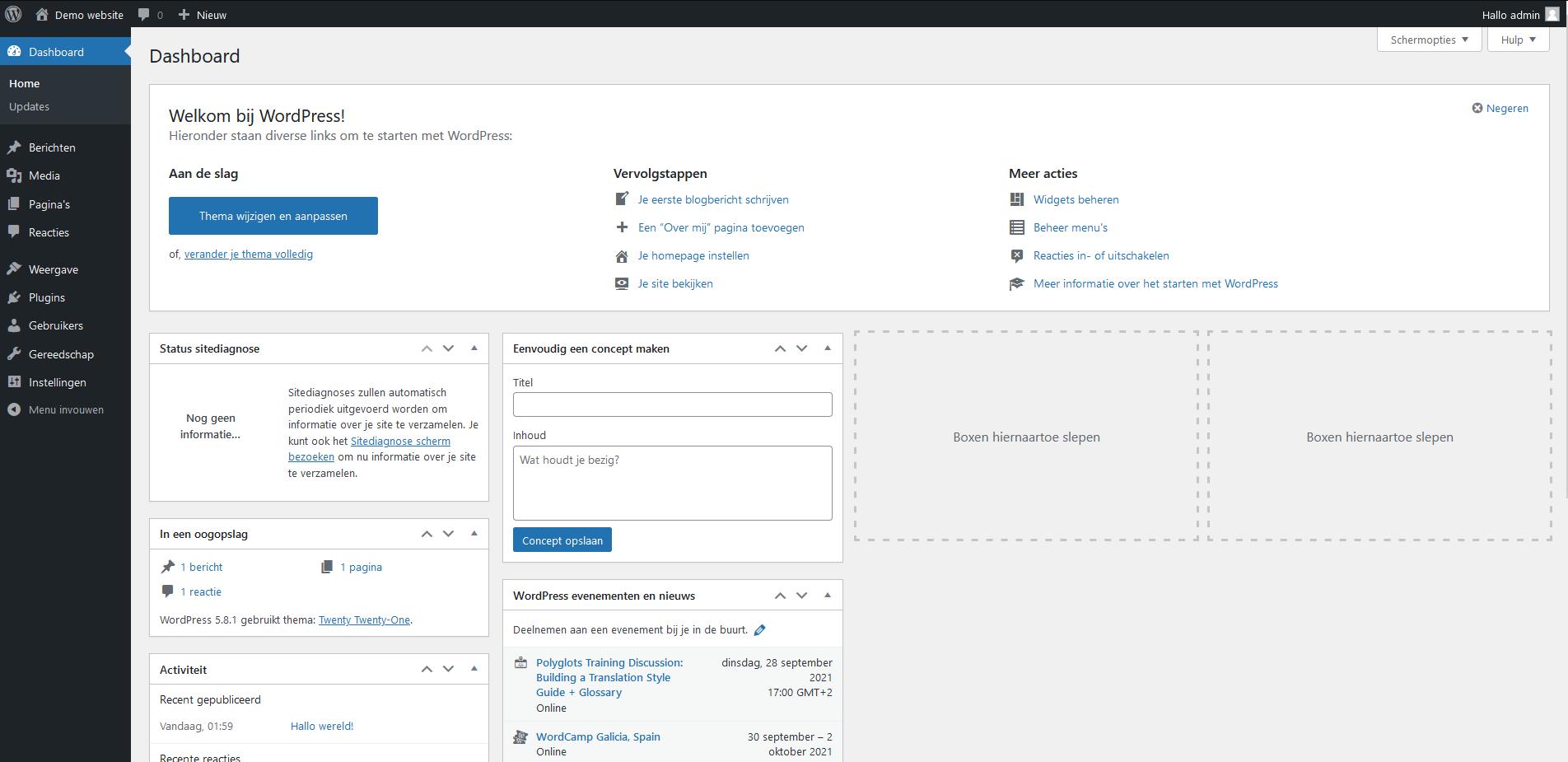The height and width of the screenshot is (762, 1568).
Task: Click the Inhoud text area
Action: (x=673, y=483)
